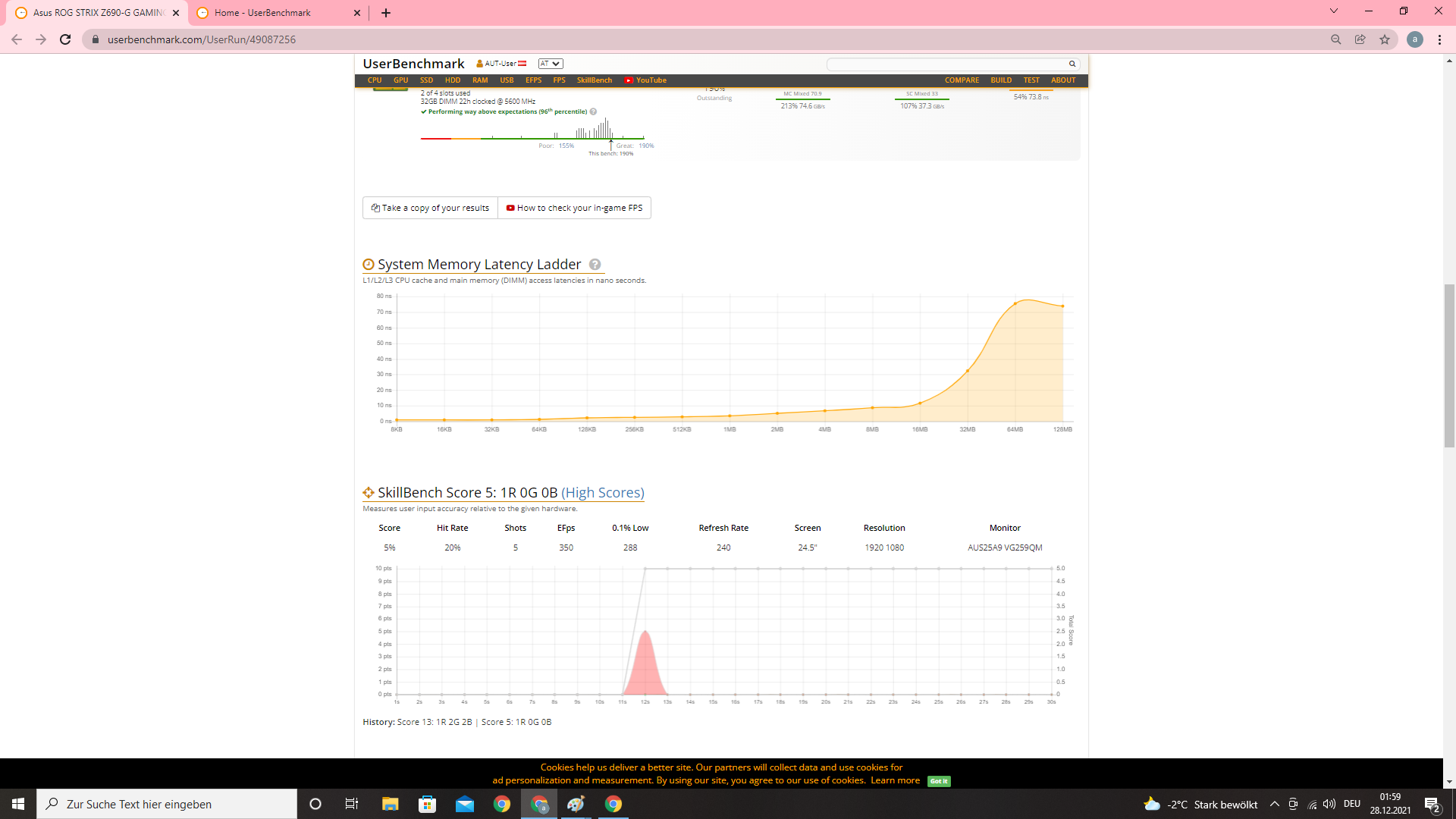This screenshot has width=1456, height=819.
Task: Open File Explorer from the taskbar
Action: [390, 804]
